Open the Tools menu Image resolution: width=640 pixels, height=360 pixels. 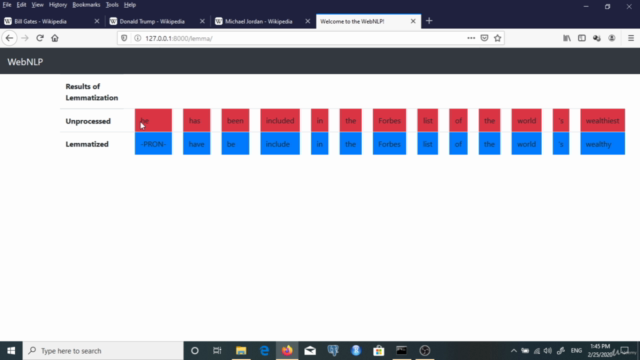112,5
